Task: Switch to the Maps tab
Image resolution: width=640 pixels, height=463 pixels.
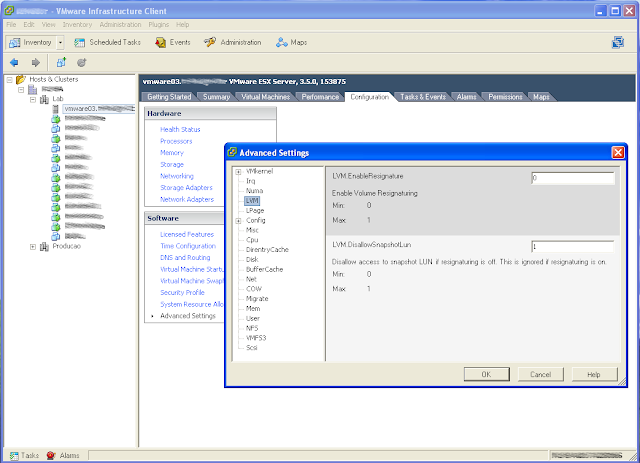Action: tap(541, 97)
